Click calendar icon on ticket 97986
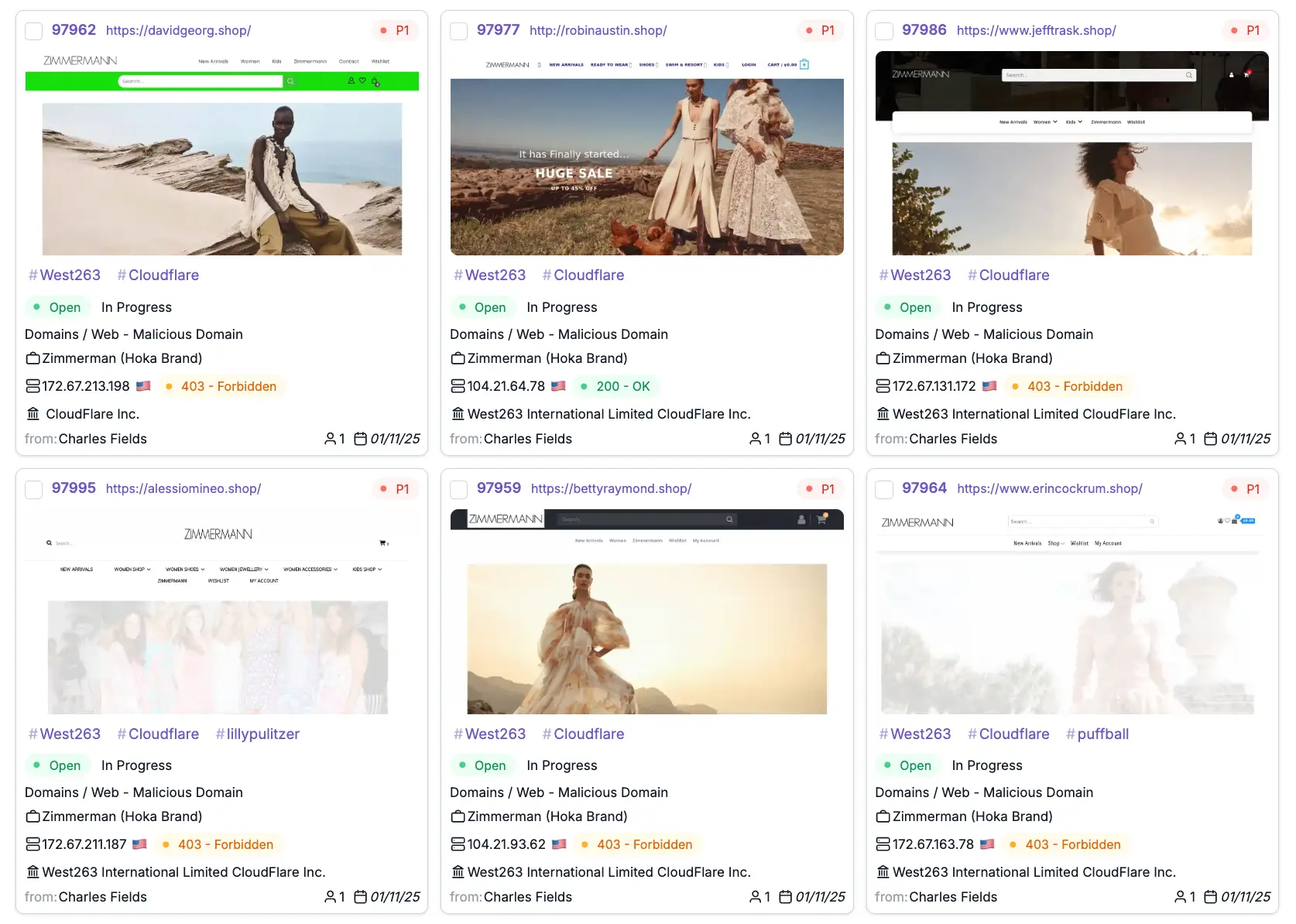This screenshot has height=924, width=1296. [1210, 439]
